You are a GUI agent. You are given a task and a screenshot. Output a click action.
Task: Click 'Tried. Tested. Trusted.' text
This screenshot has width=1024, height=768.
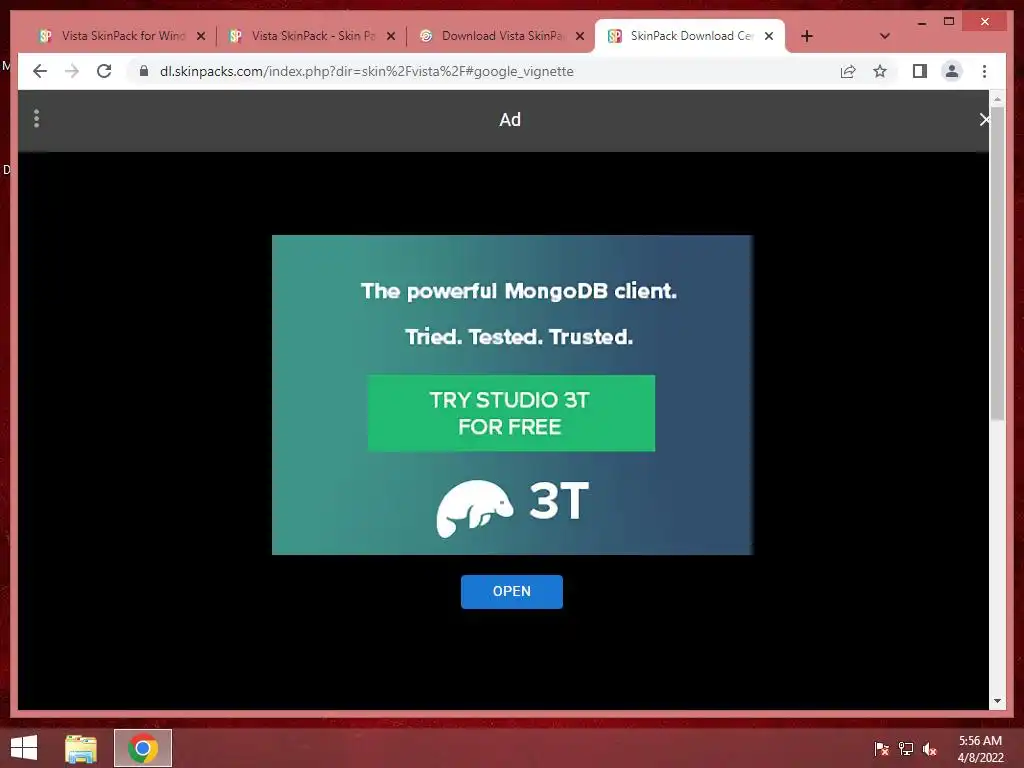519,337
